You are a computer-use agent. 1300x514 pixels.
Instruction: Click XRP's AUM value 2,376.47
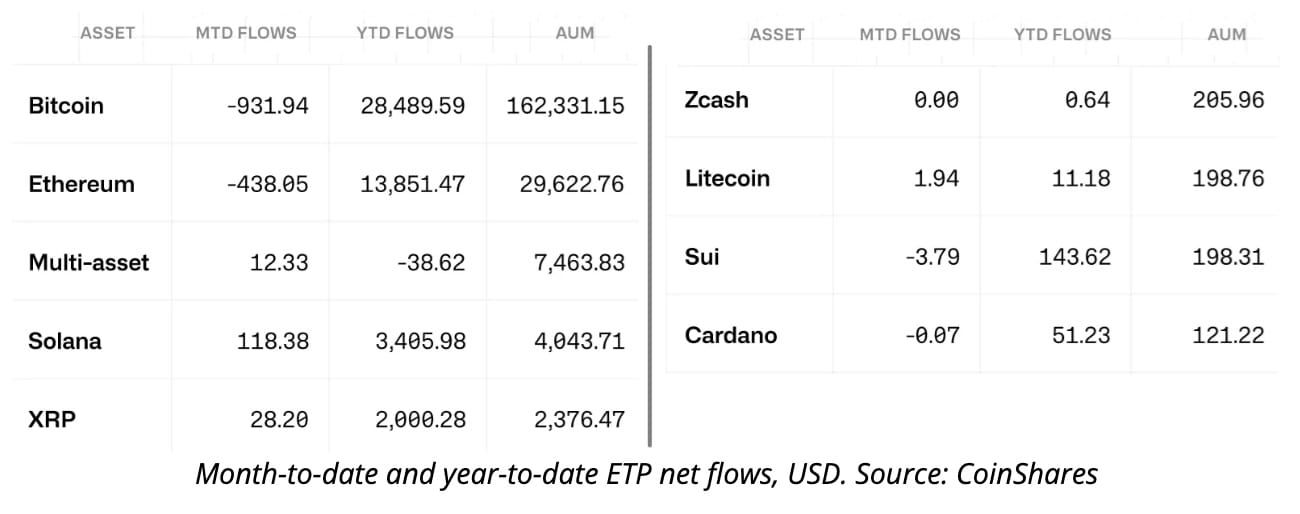pyautogui.click(x=579, y=420)
